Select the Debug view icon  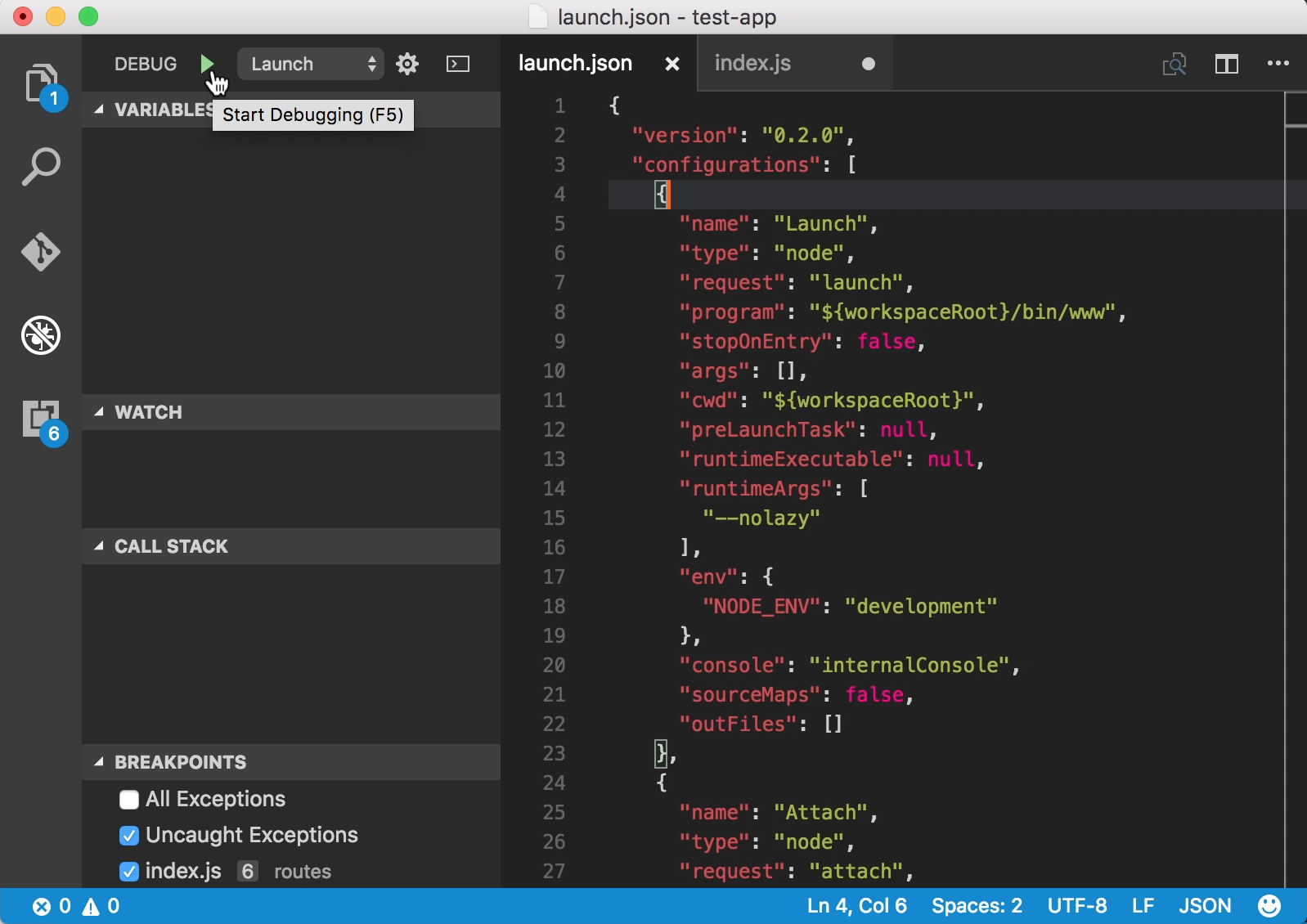click(x=40, y=335)
